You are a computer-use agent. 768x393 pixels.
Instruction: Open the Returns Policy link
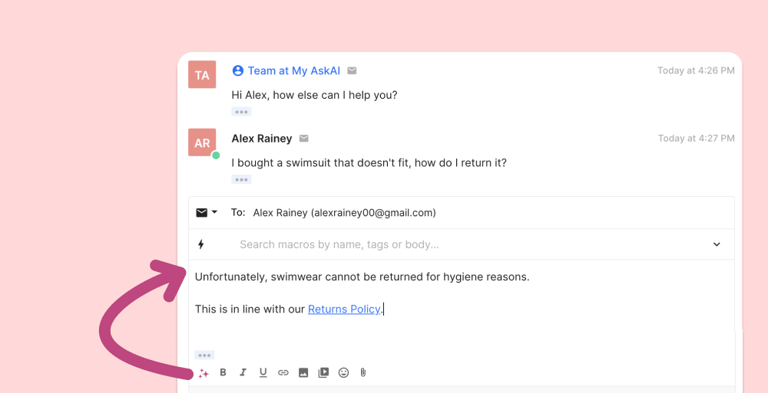tap(344, 309)
